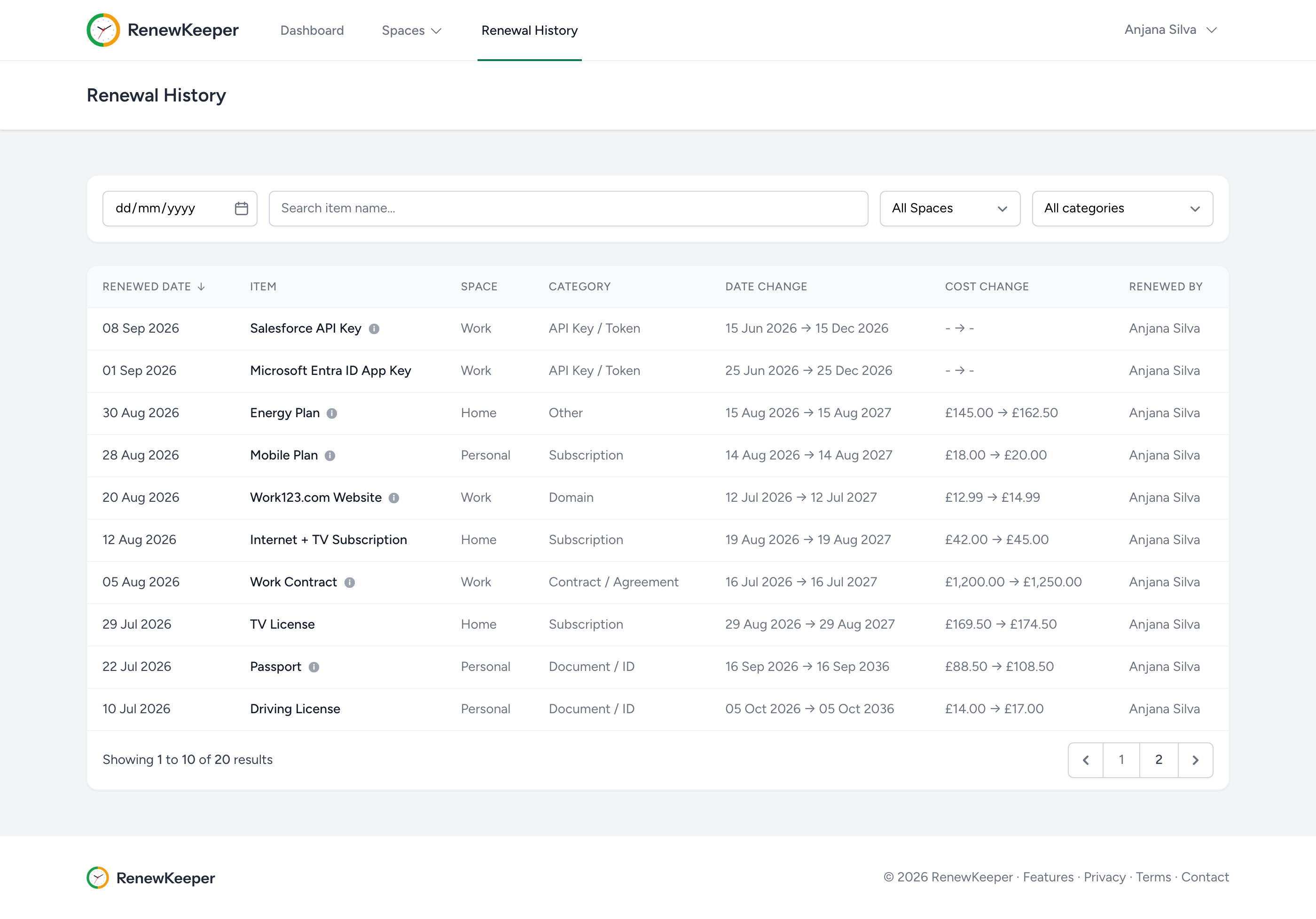
Task: Click the cost change £145.00 → £162.50
Action: (1001, 413)
